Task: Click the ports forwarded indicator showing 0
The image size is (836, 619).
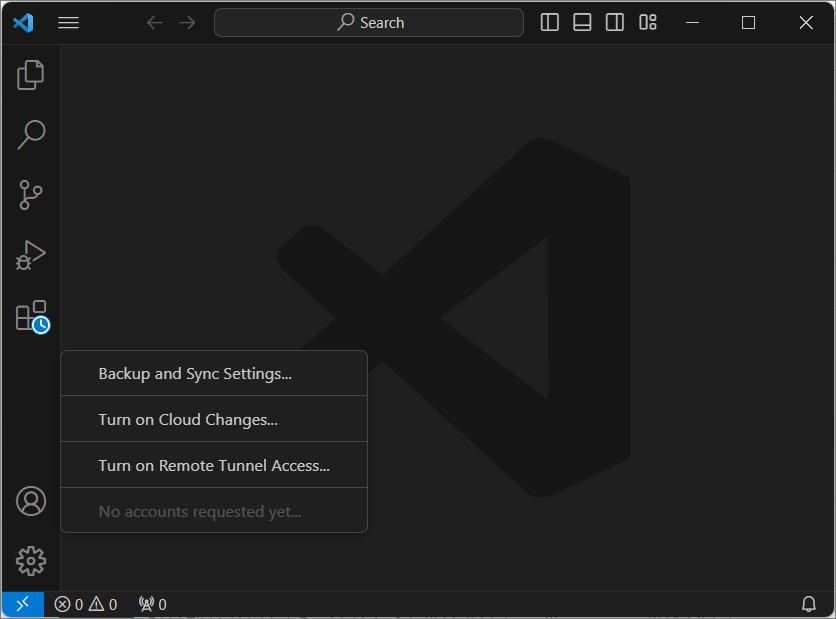Action: pos(152,604)
